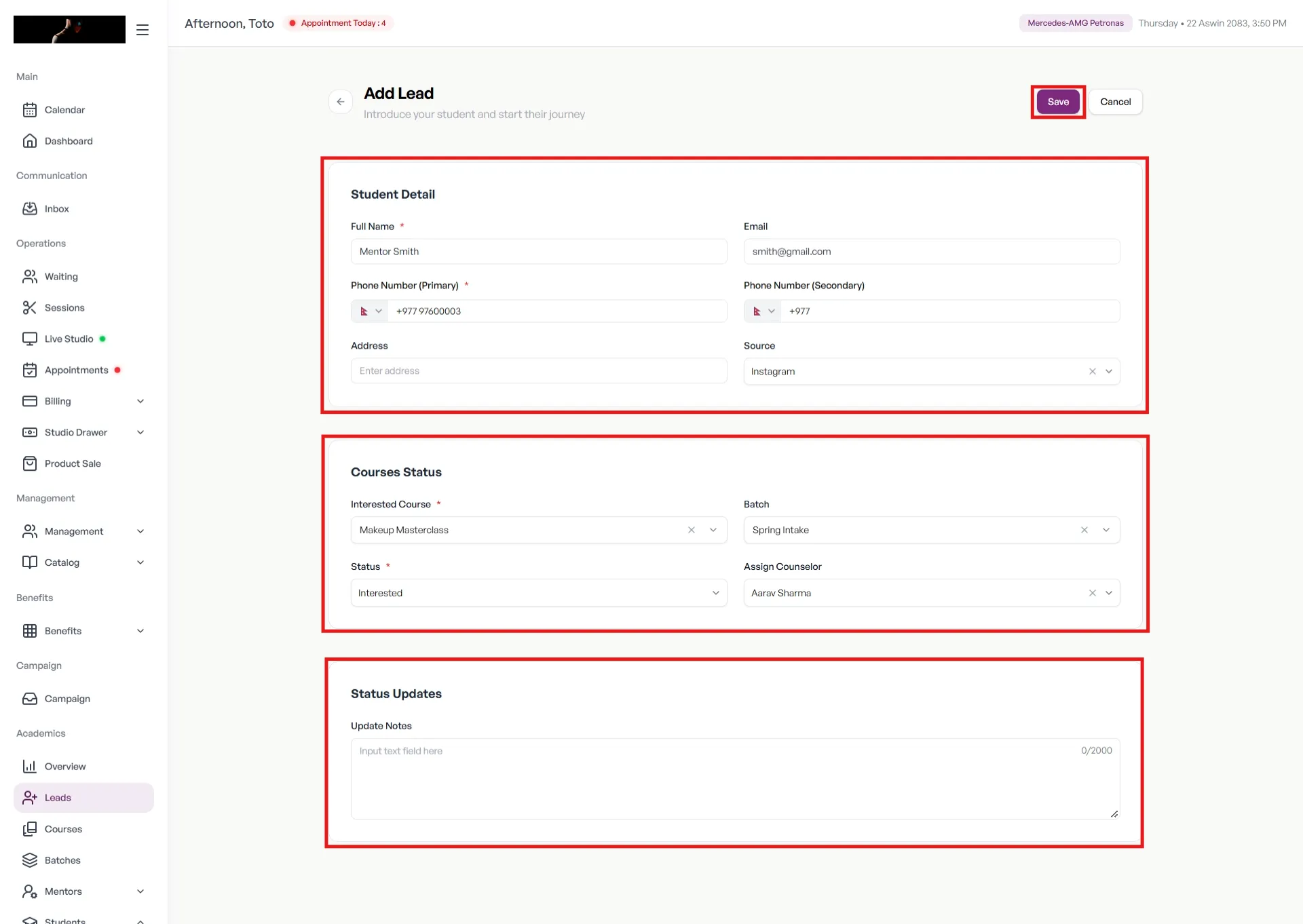Open the Calendar sidebar item

pos(83,110)
